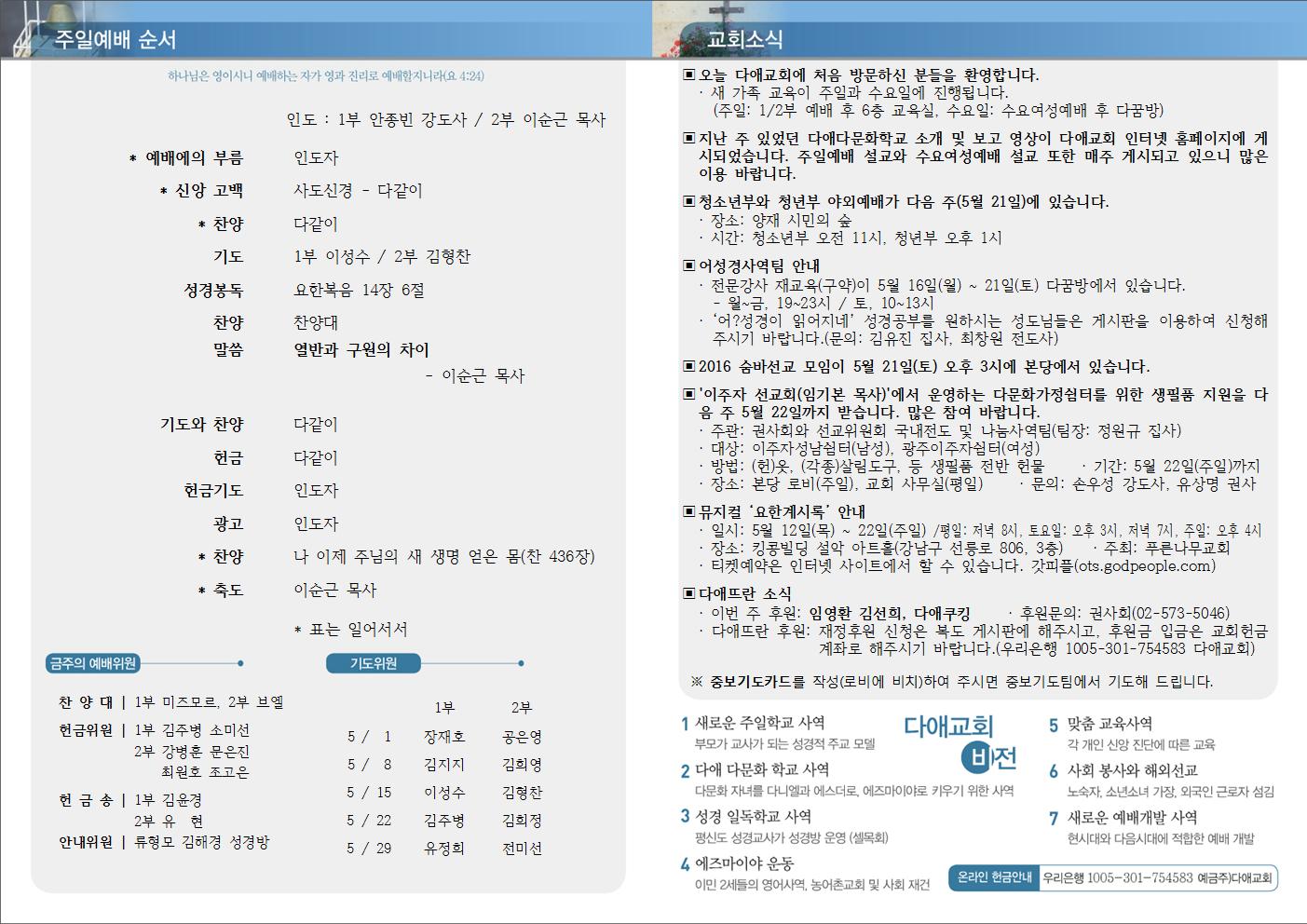The height and width of the screenshot is (924, 1307).
Task: Click the square bullet beside 2016 숨바선교 모임
Action: pyautogui.click(x=689, y=367)
